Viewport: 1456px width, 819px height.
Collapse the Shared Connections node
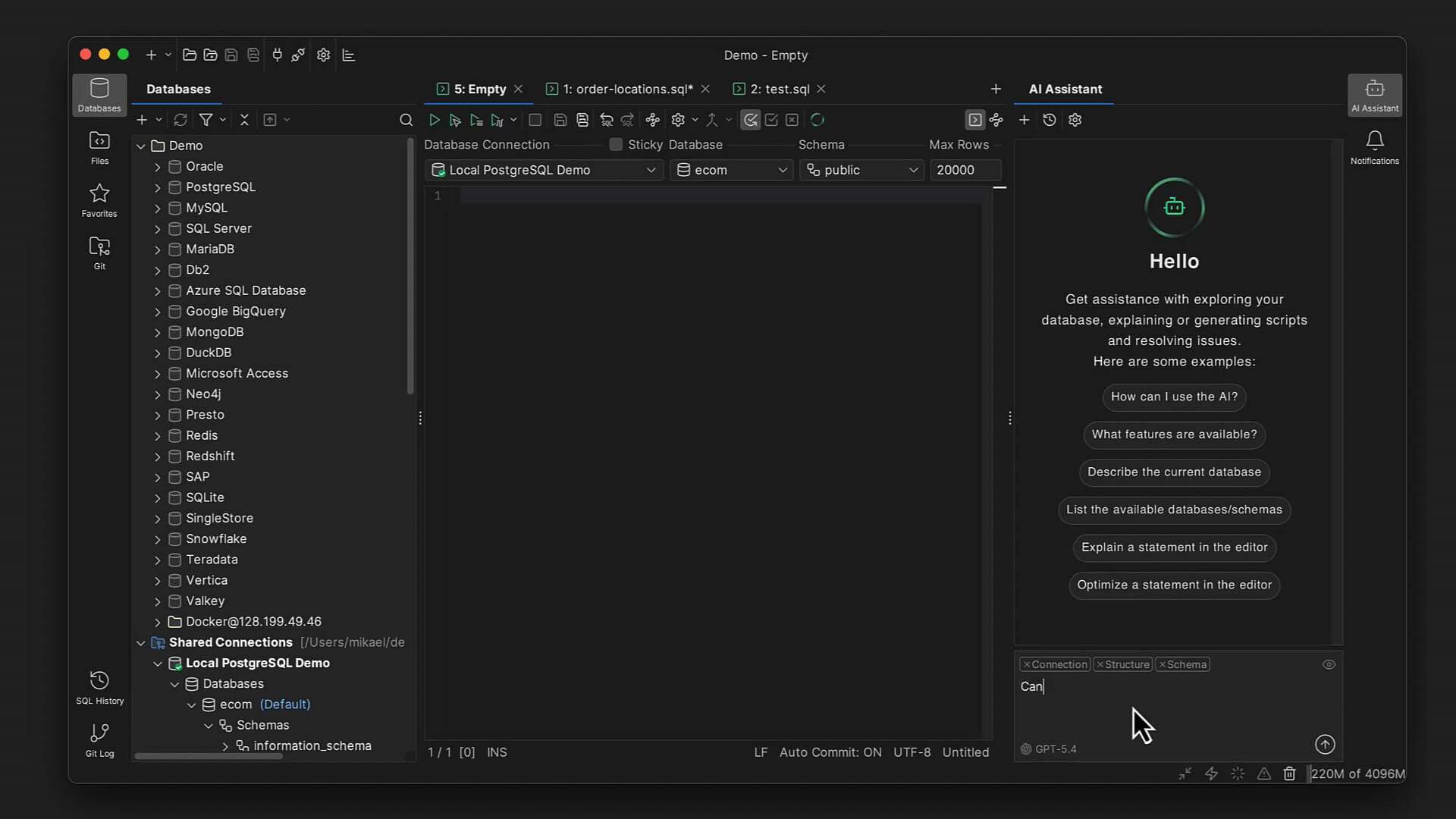(141, 643)
